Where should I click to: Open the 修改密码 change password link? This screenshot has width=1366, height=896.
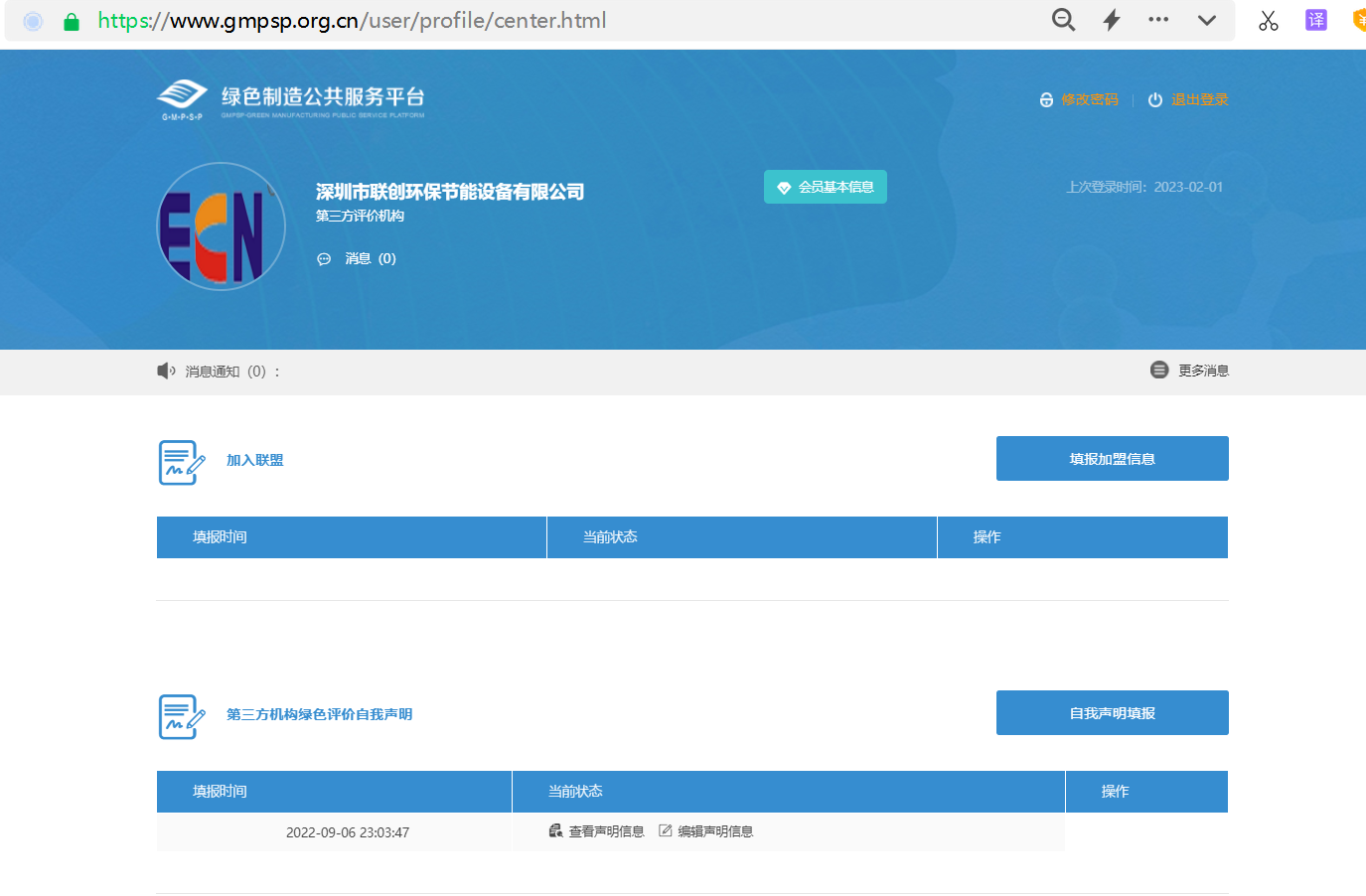click(1090, 99)
